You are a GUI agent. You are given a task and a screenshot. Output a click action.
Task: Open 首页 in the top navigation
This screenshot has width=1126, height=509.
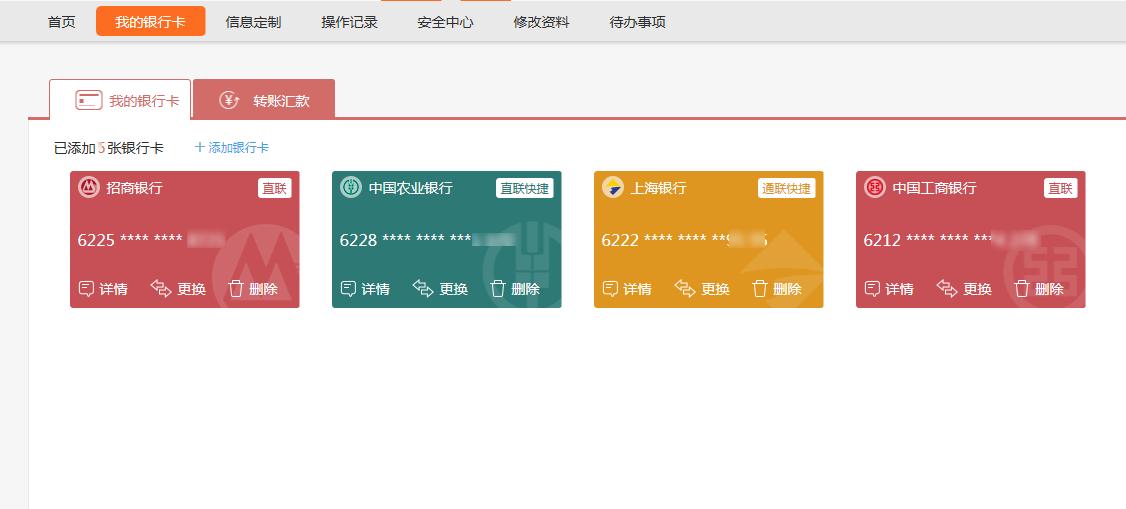pyautogui.click(x=62, y=22)
